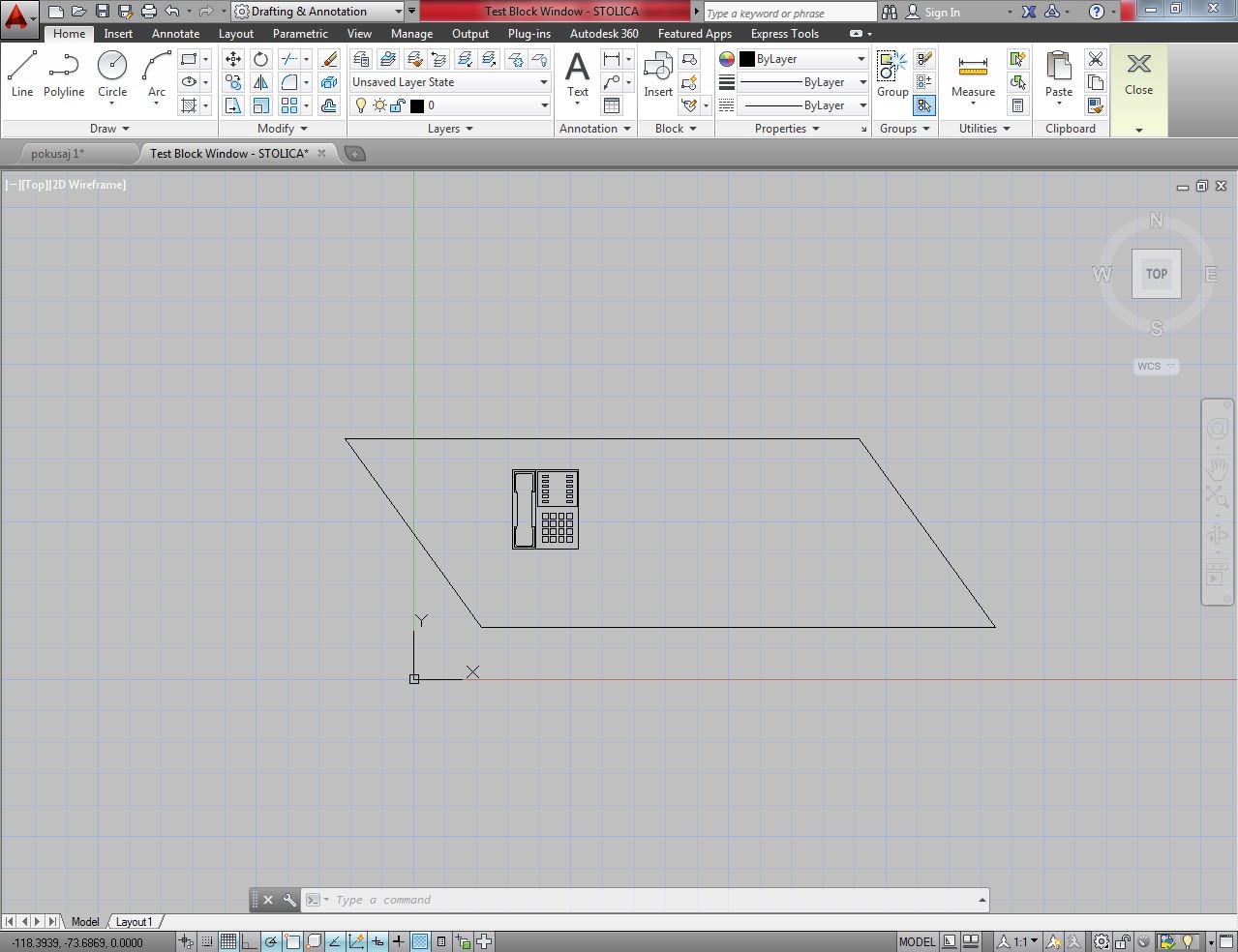Open the Table tool in Annotation
Viewport: 1238px width, 952px height.
tap(612, 105)
